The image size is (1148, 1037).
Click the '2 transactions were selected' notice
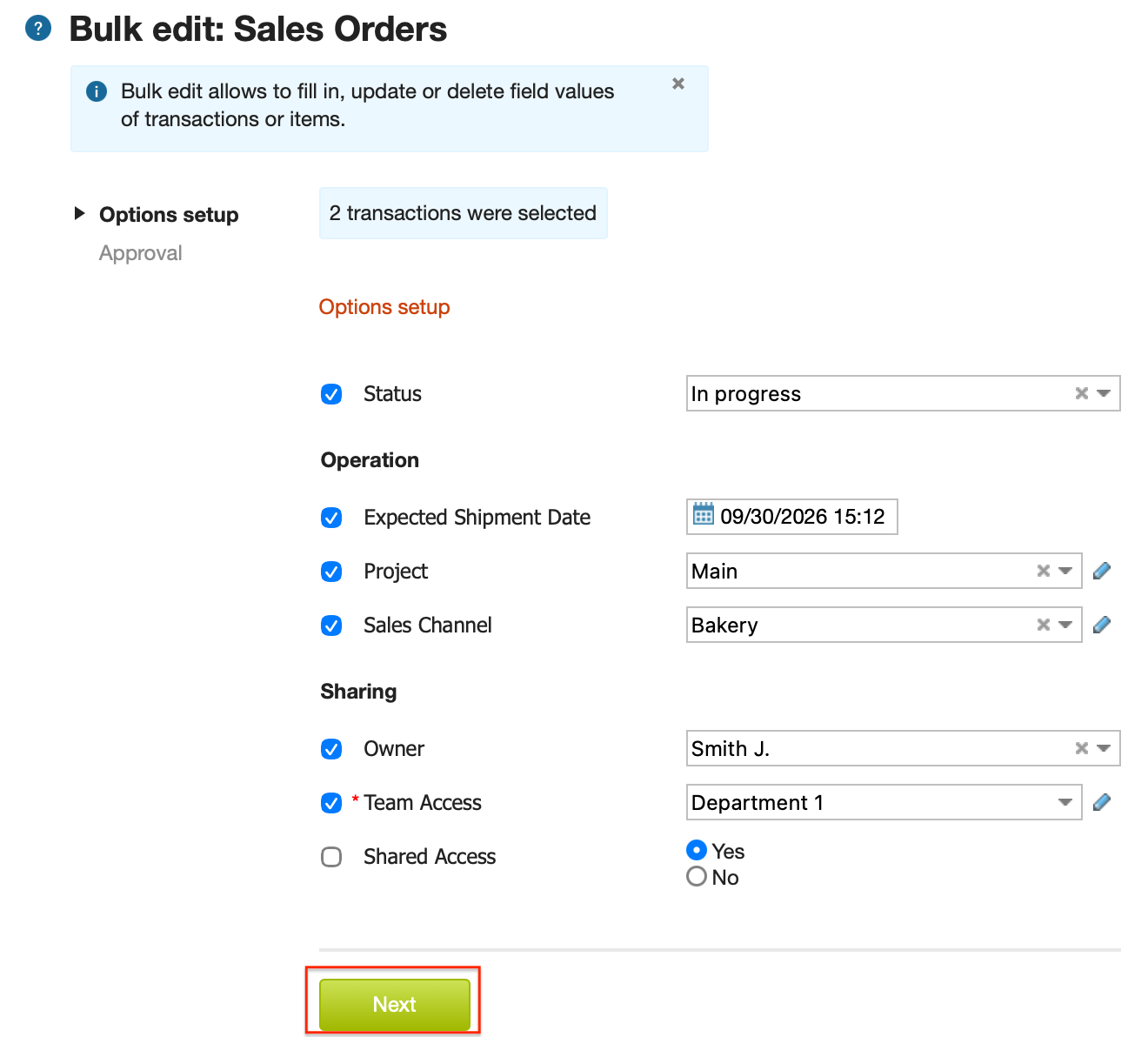(464, 213)
